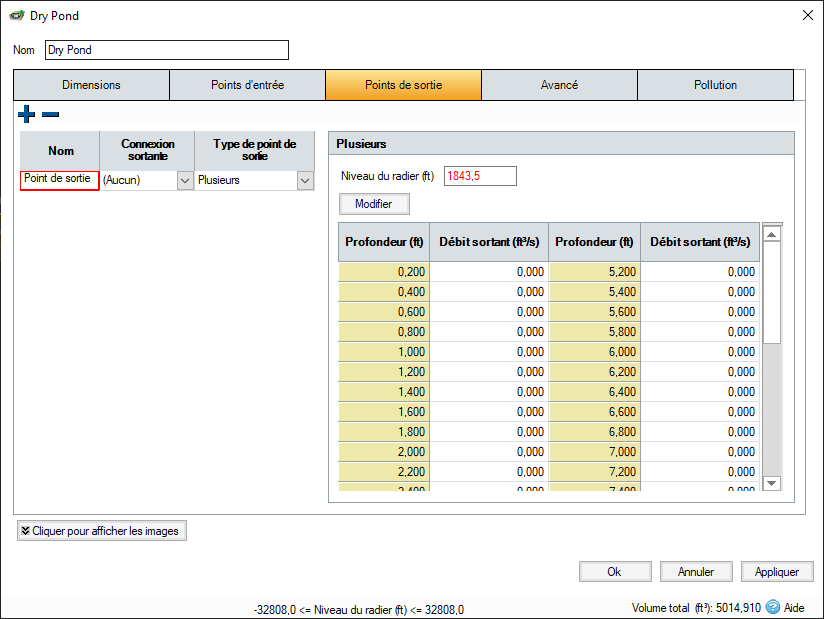824x619 pixels.
Task: Select the depth cell 1,200
Action: click(x=384, y=372)
